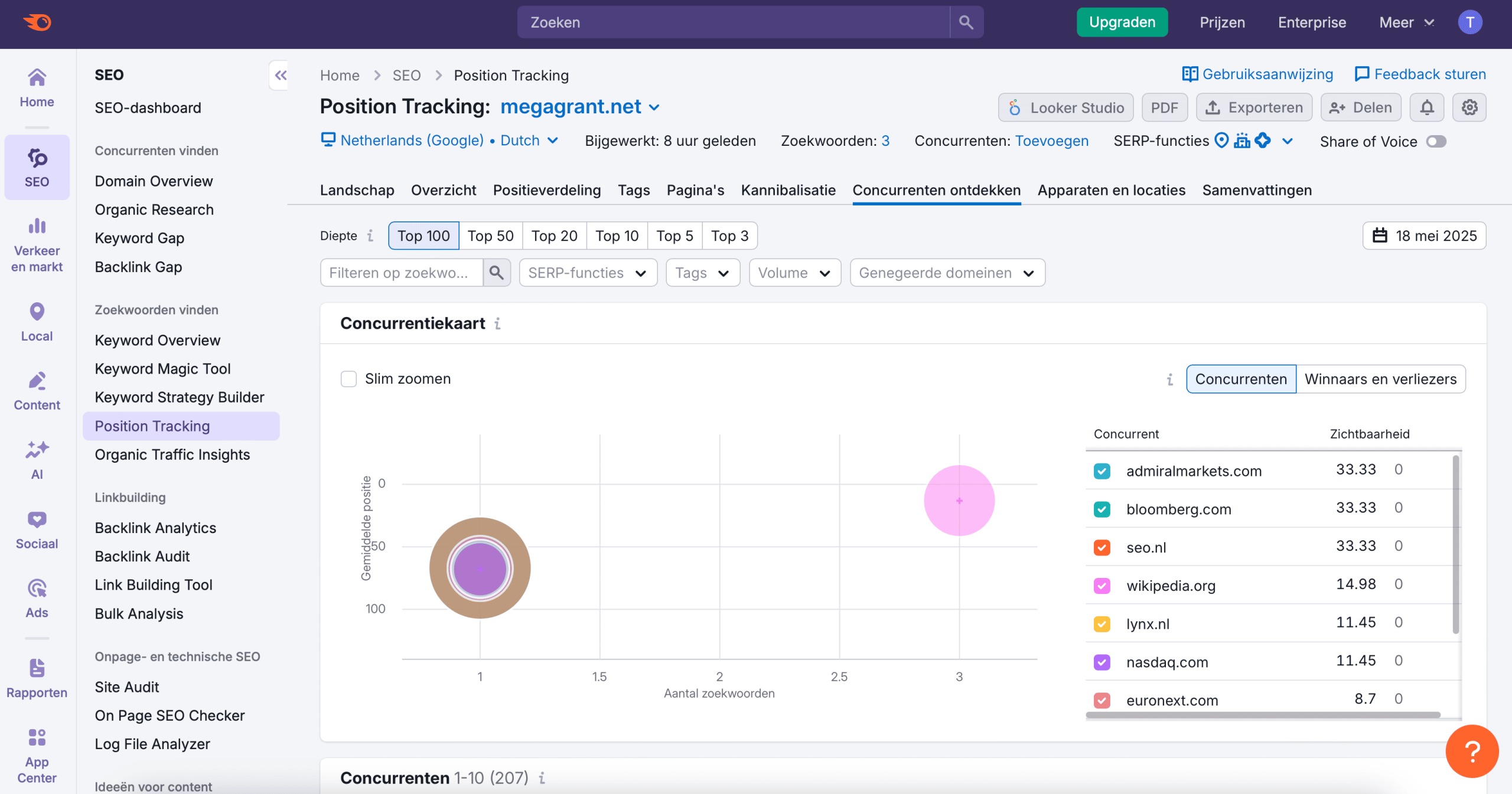
Task: Open AI section in left rail
Action: (37, 460)
